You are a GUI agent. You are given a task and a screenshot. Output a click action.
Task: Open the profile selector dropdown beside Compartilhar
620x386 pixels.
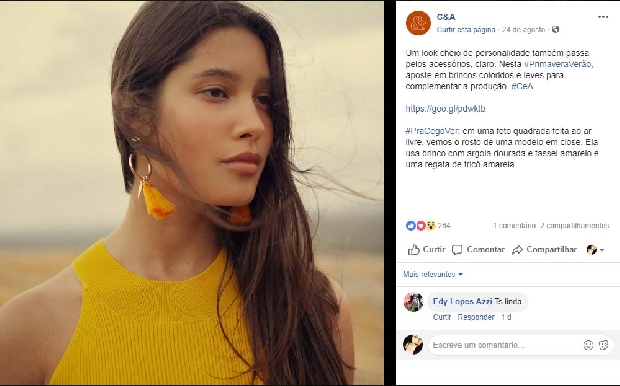pos(595,250)
